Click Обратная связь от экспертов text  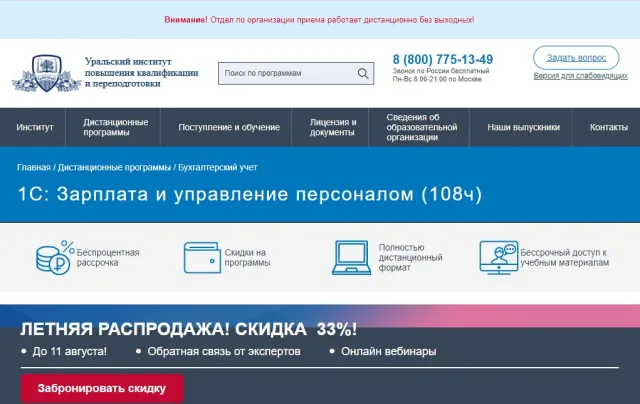click(224, 351)
